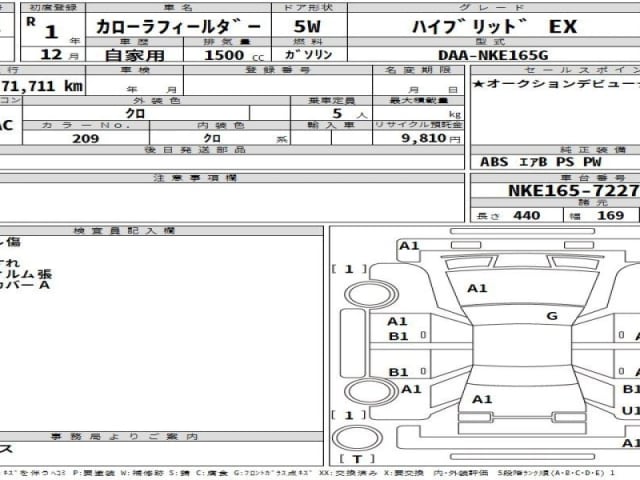640x480 pixels.
Task: Click the 車台番号 header label
Action: tap(592, 178)
